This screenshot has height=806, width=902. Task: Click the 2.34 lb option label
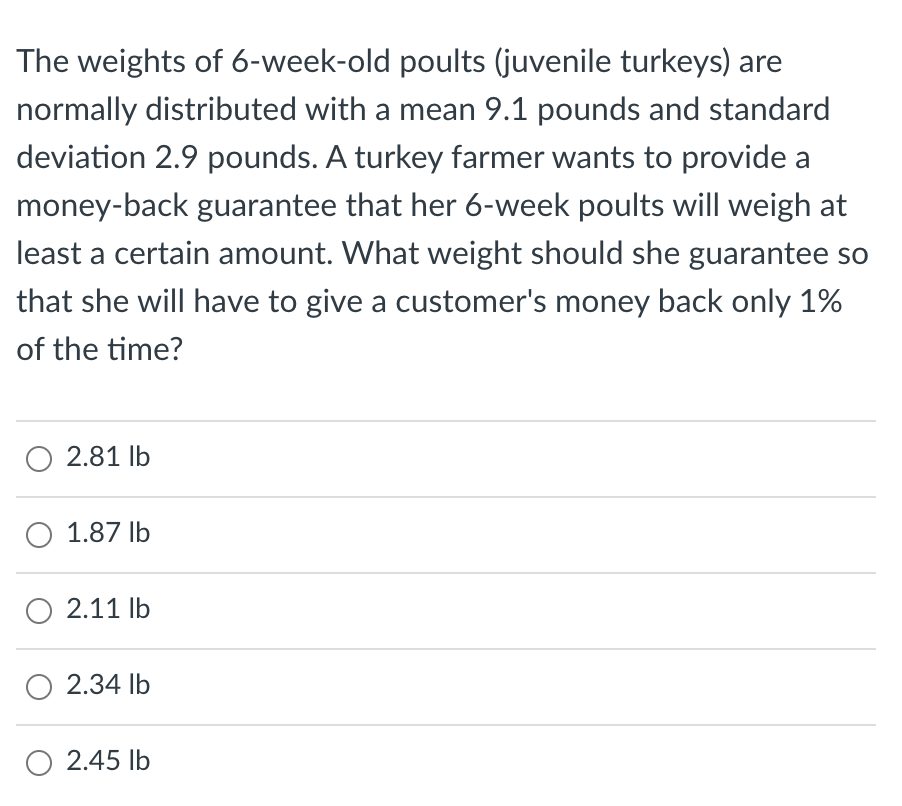coord(106,686)
